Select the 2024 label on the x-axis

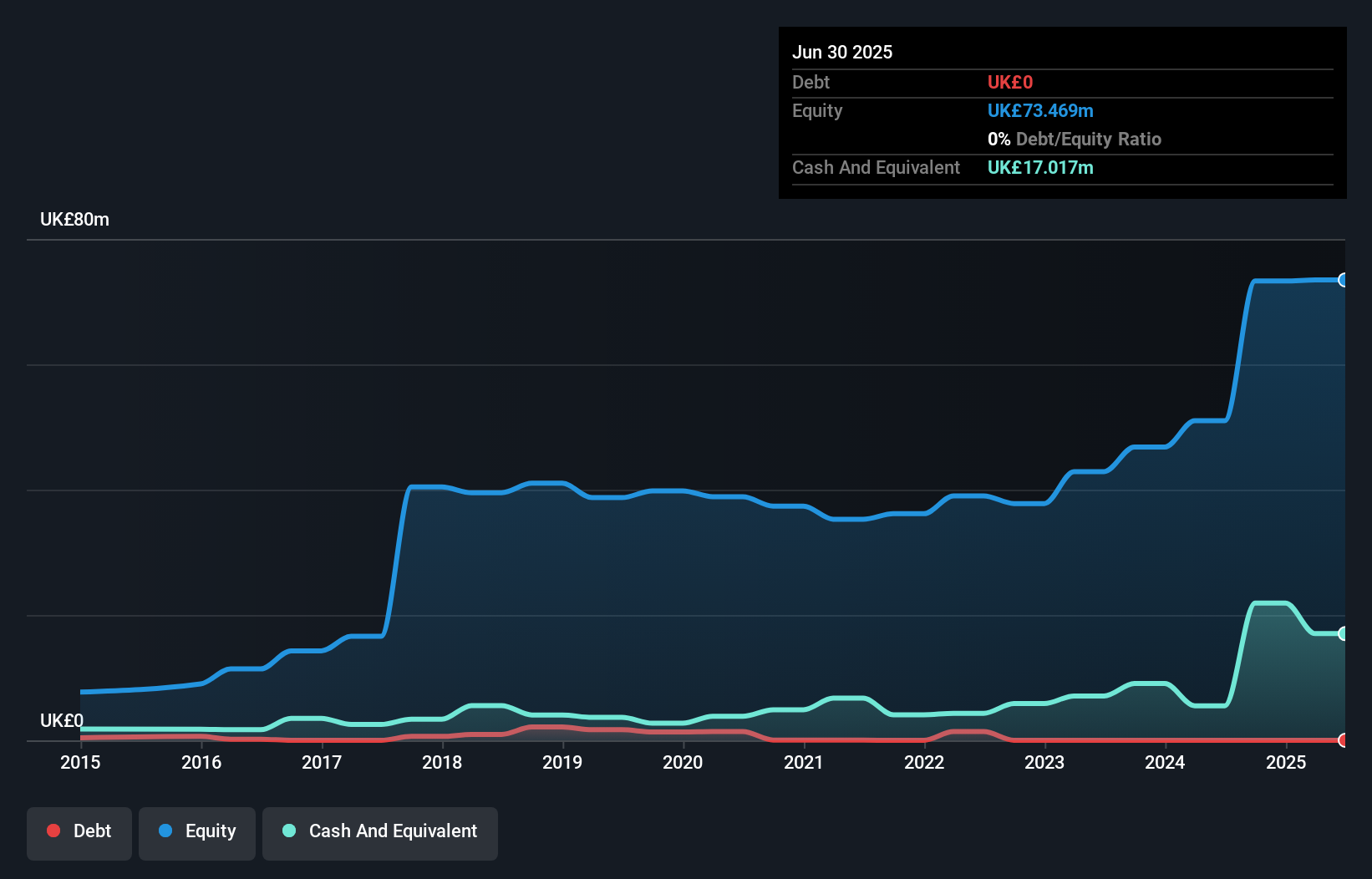pyautogui.click(x=1165, y=762)
